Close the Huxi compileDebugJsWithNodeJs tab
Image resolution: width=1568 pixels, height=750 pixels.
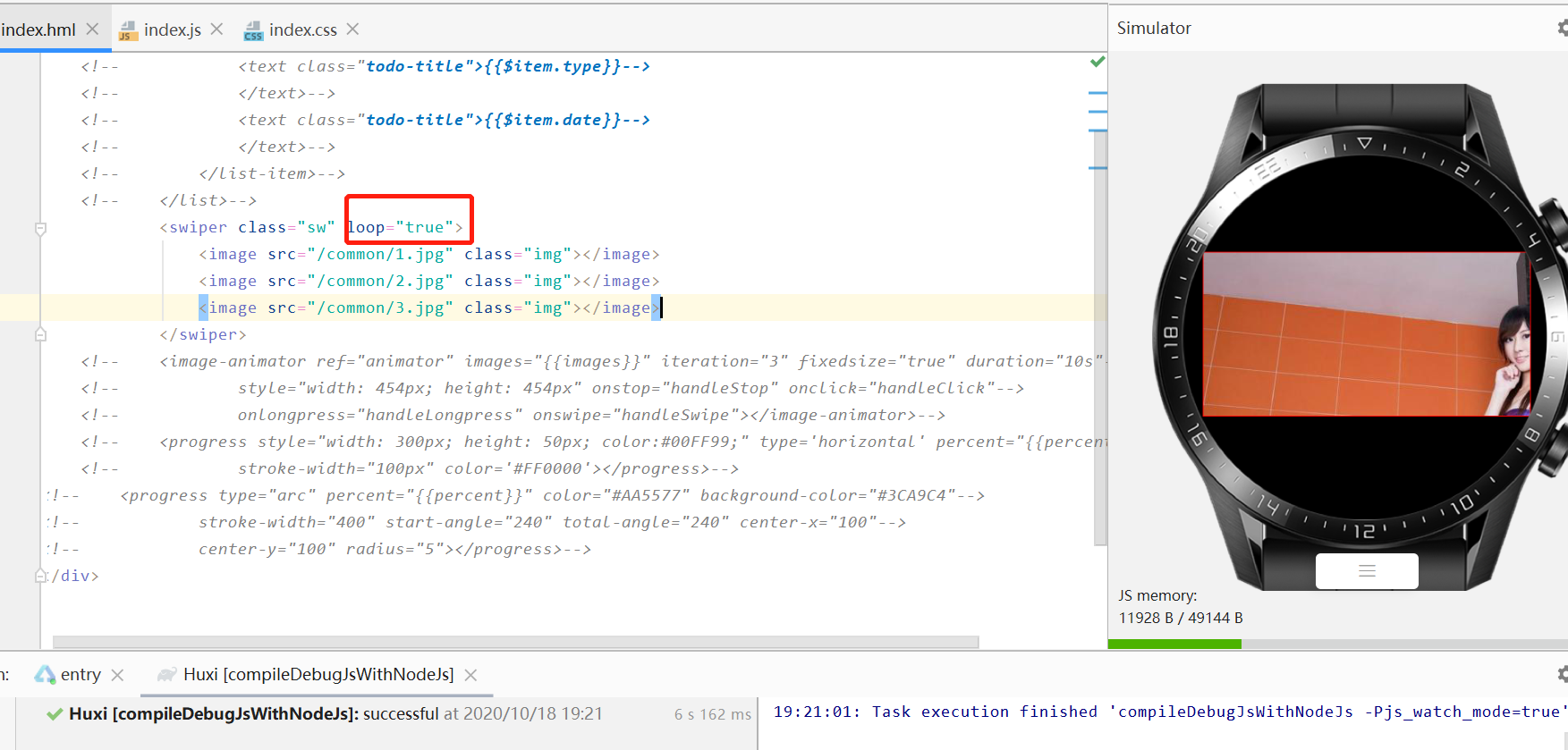470,675
